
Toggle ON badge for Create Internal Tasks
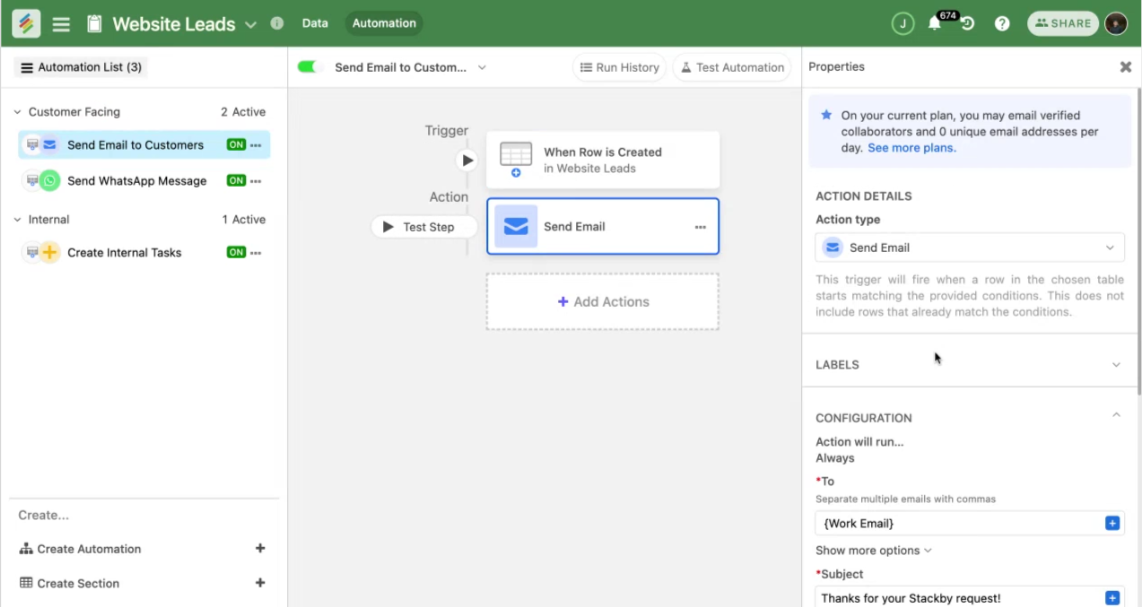coord(236,253)
